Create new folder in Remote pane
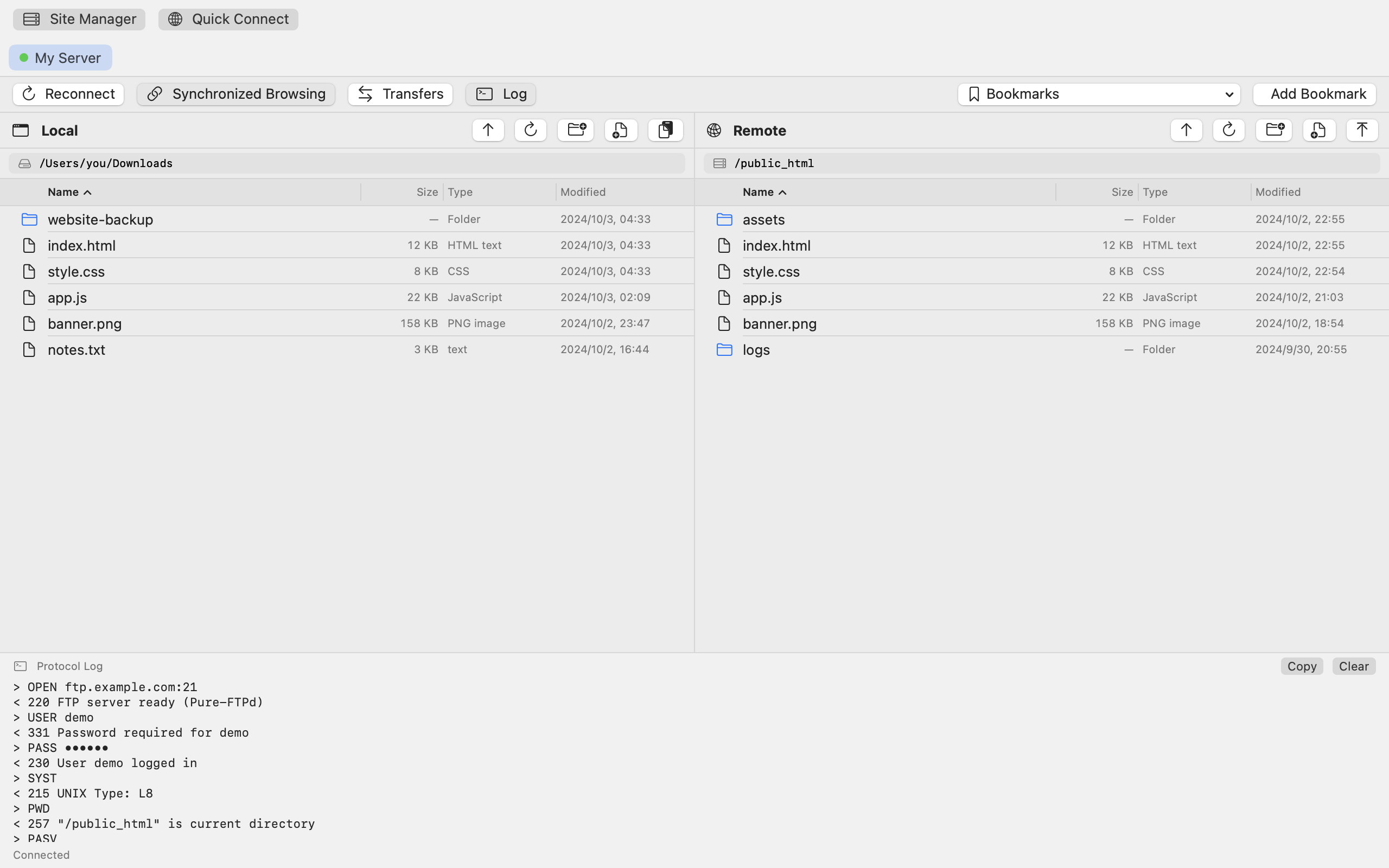The height and width of the screenshot is (868, 1389). (x=1273, y=130)
